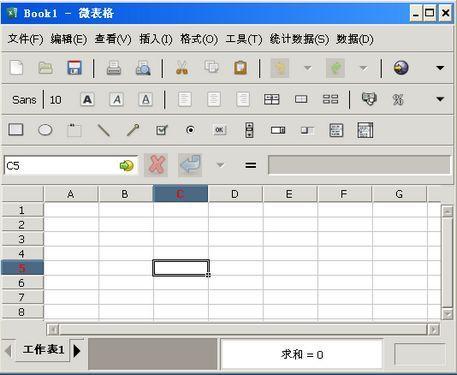This screenshot has height=375, width=457.
Task: Click the equals sign formula button
Action: coord(251,165)
